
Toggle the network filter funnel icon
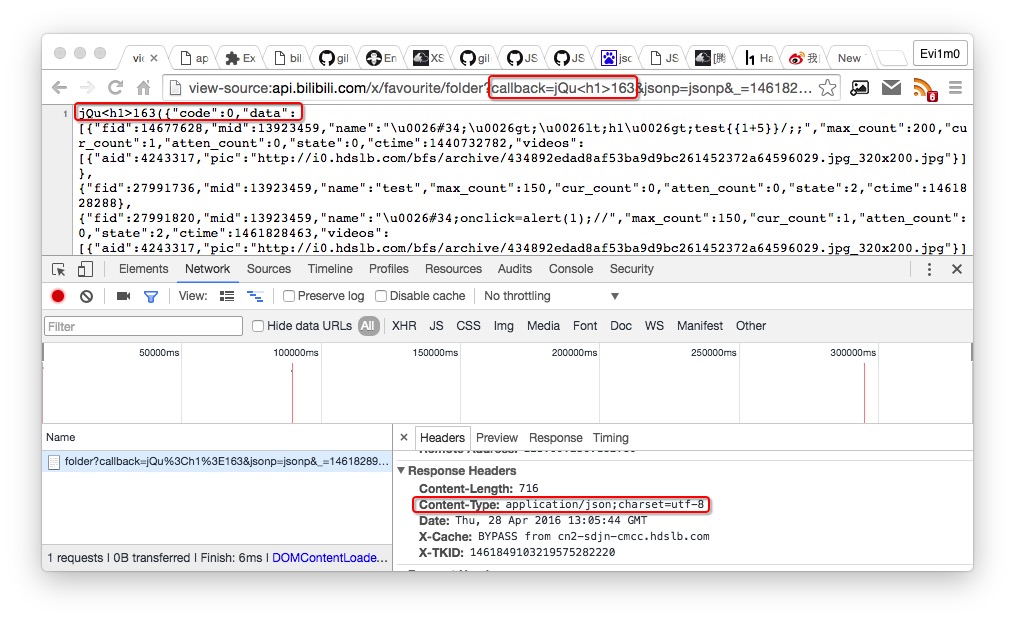click(x=151, y=297)
